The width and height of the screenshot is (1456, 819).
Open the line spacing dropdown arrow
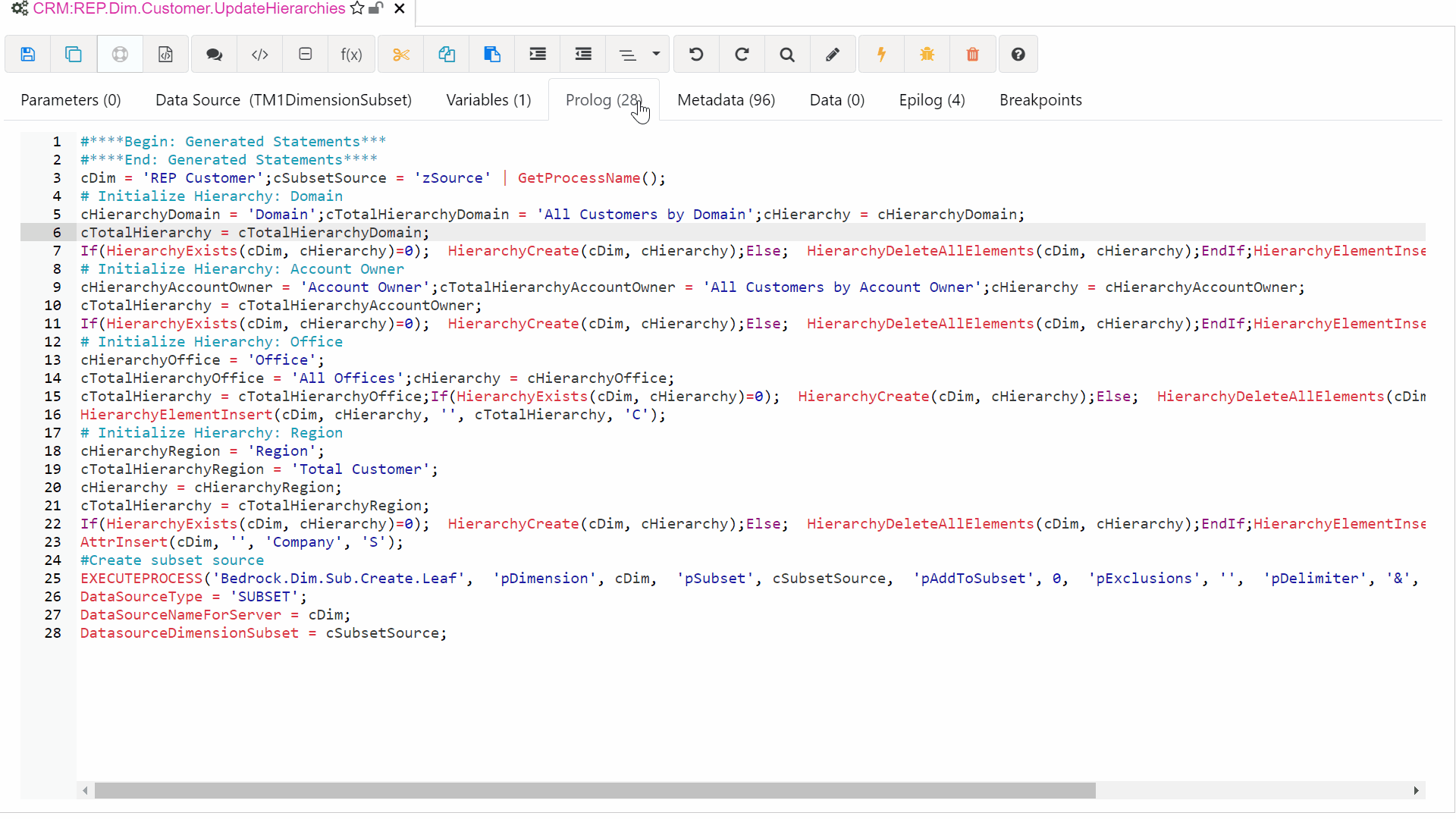click(x=655, y=54)
